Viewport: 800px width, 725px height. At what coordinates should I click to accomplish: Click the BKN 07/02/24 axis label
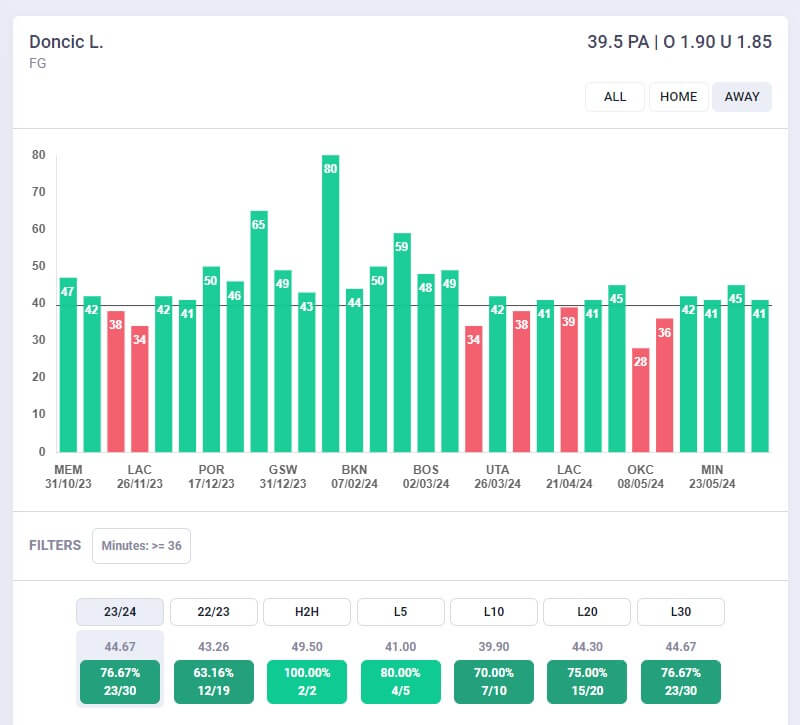coord(355,477)
